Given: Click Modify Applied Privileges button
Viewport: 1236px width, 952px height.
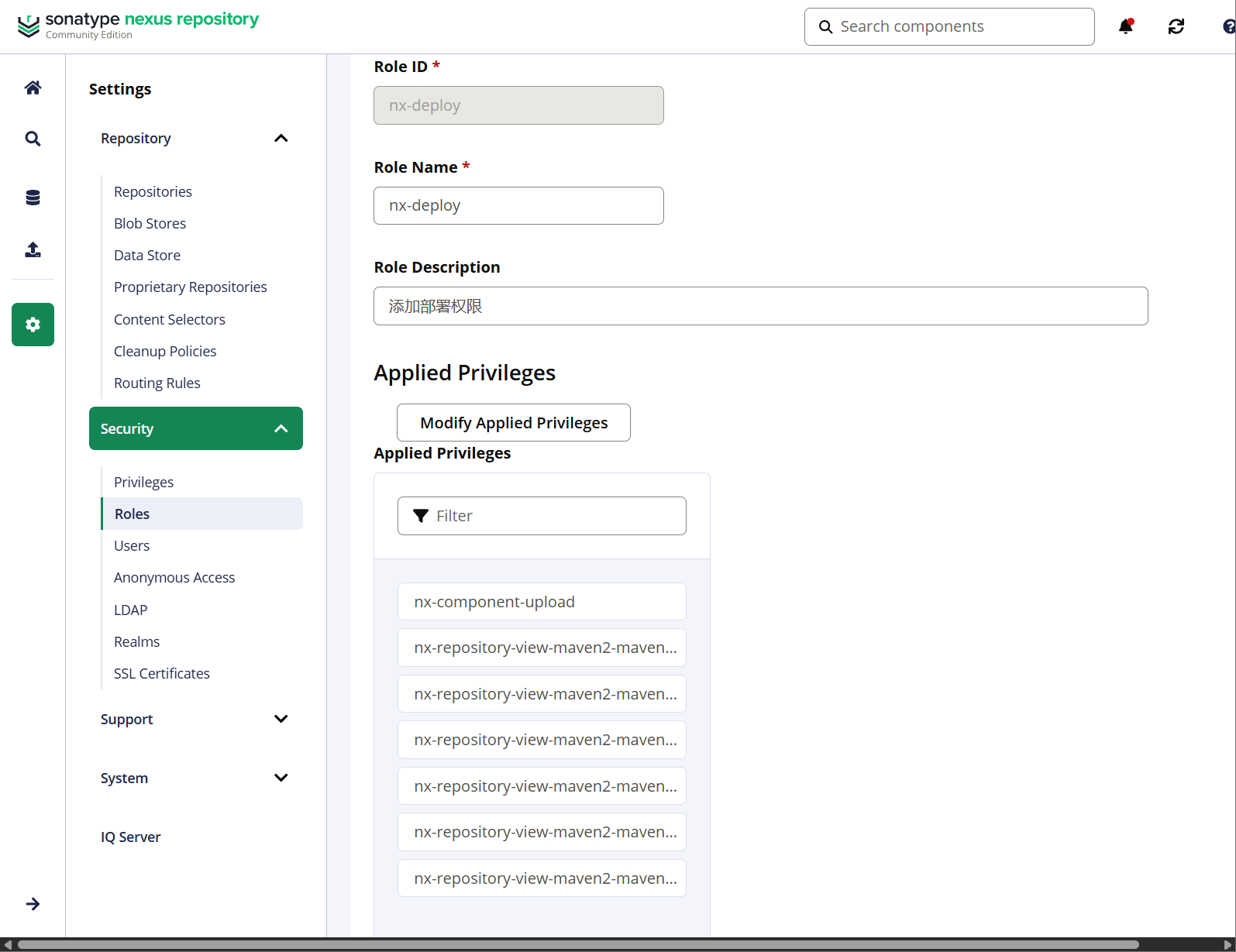Looking at the screenshot, I should click(513, 423).
